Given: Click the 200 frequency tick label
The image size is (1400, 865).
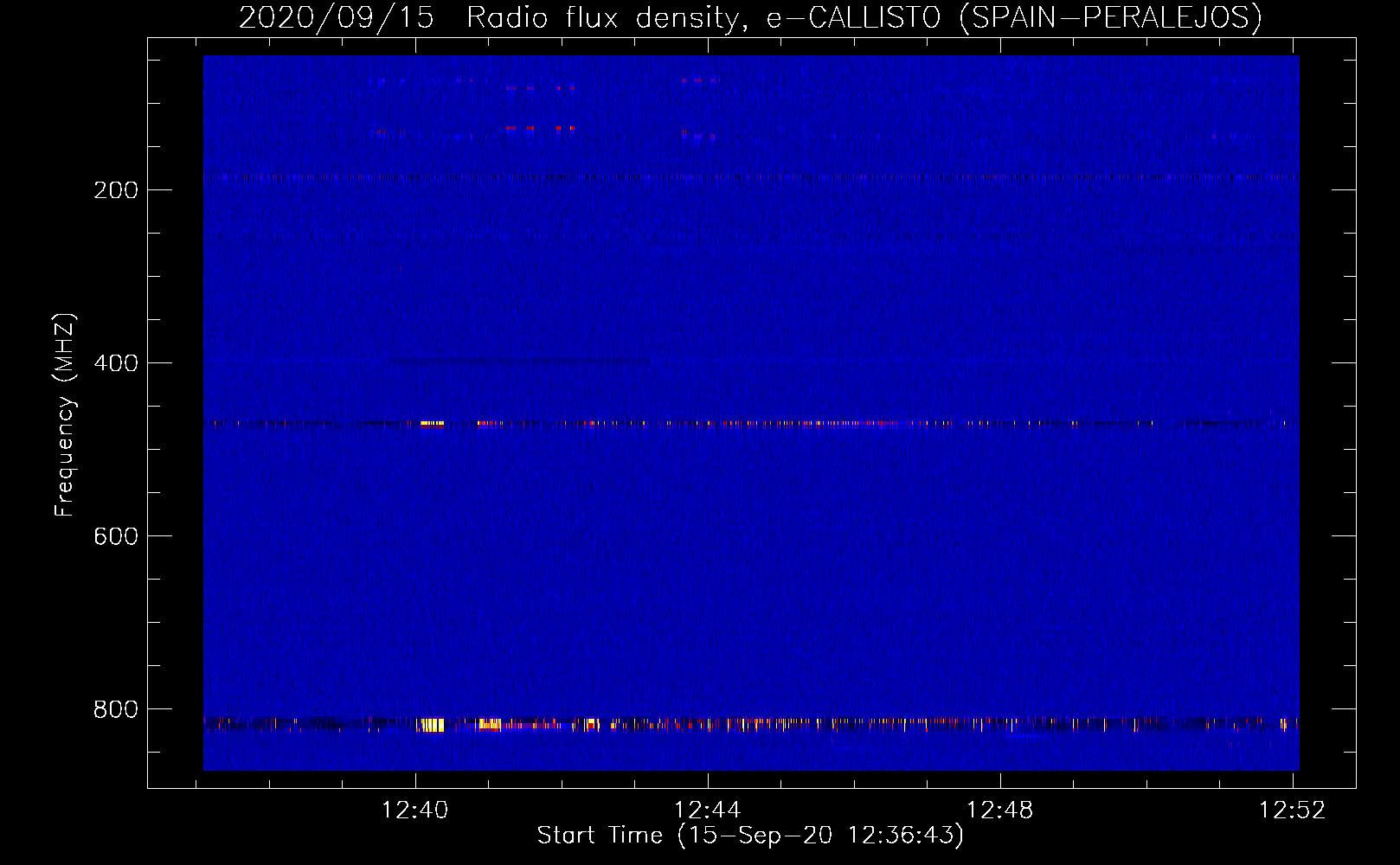Looking at the screenshot, I should [x=116, y=190].
